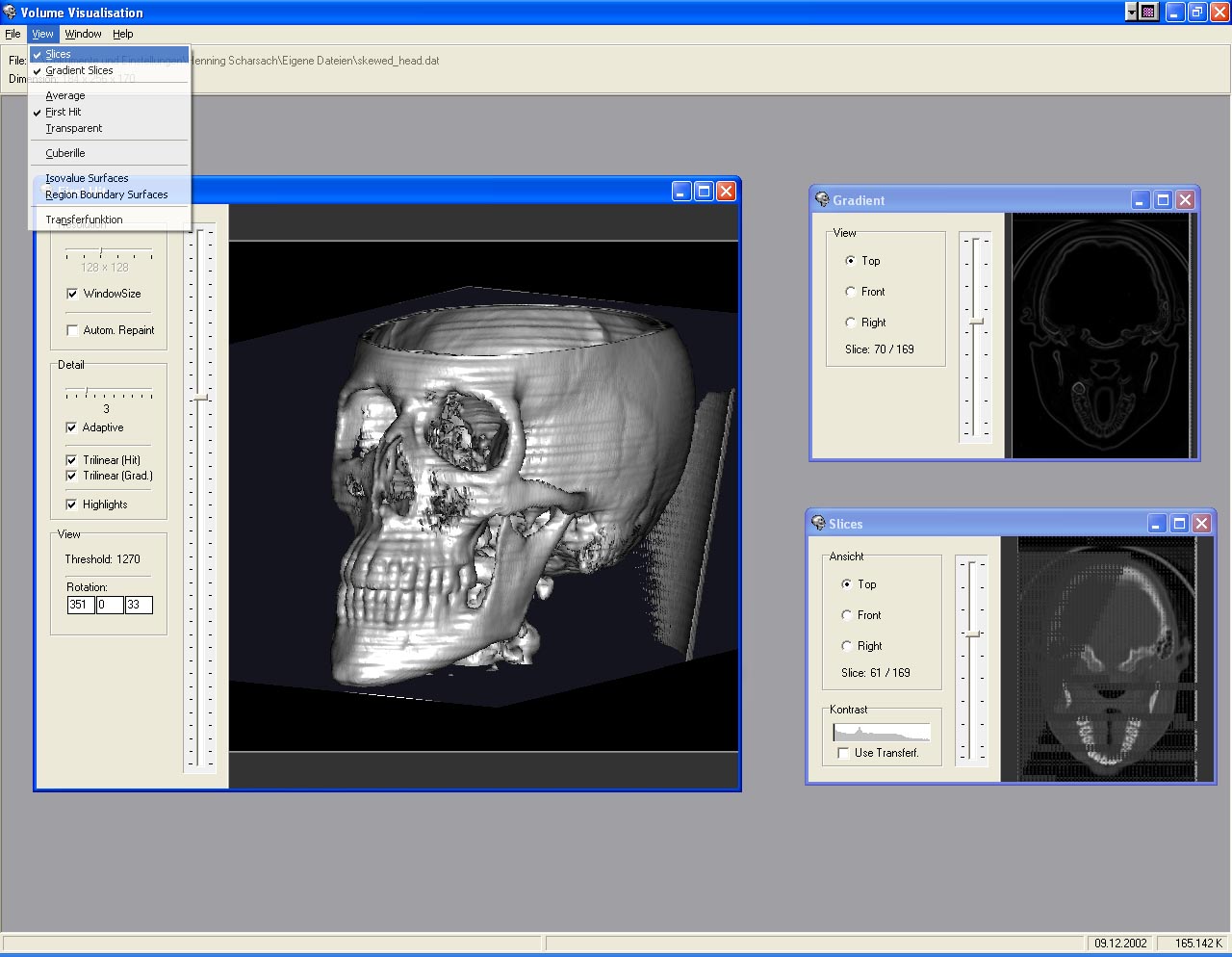This screenshot has height=957, width=1232.
Task: Click the Slices window skull icon
Action: point(818,524)
